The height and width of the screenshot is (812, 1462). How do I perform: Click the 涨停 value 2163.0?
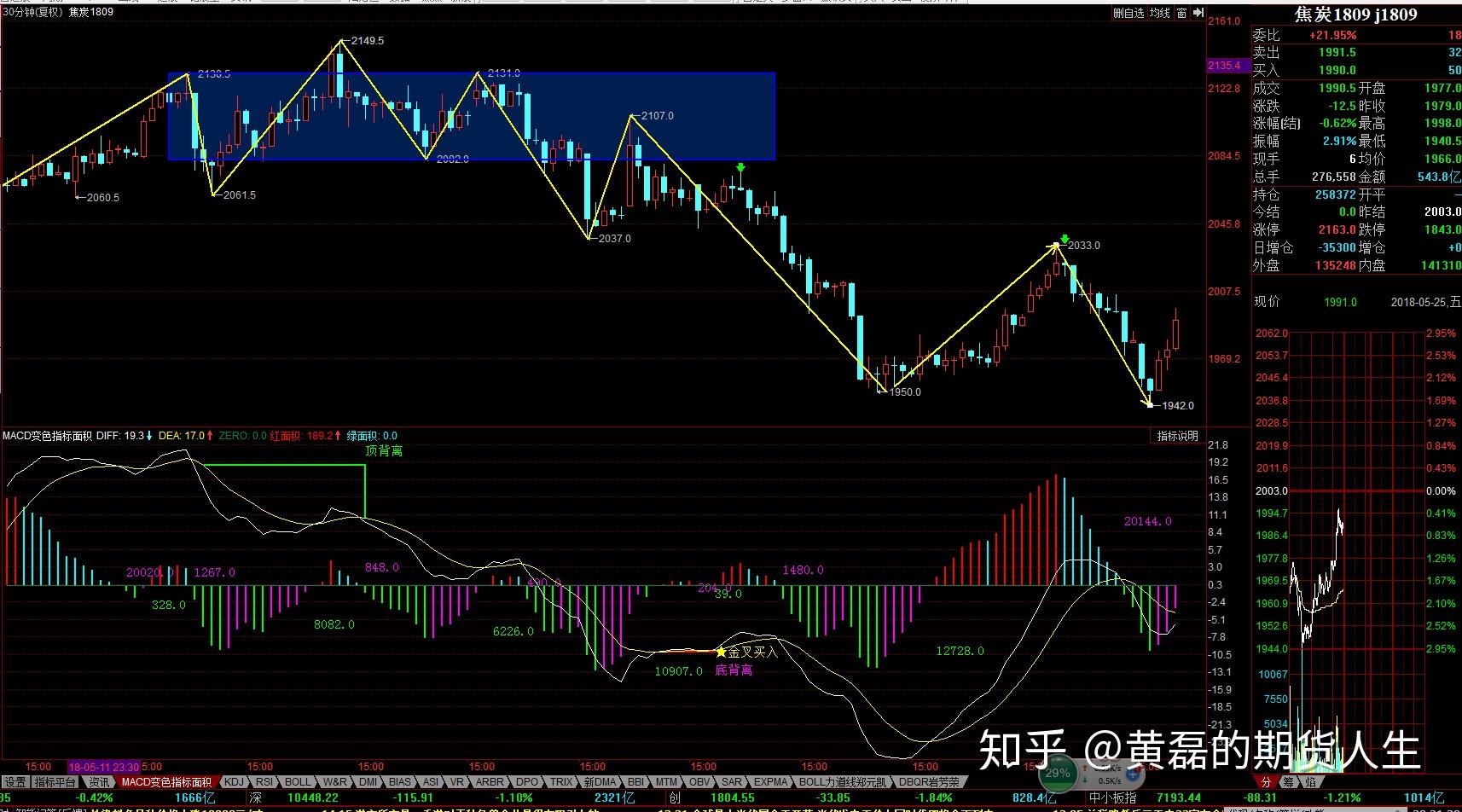pos(1337,229)
